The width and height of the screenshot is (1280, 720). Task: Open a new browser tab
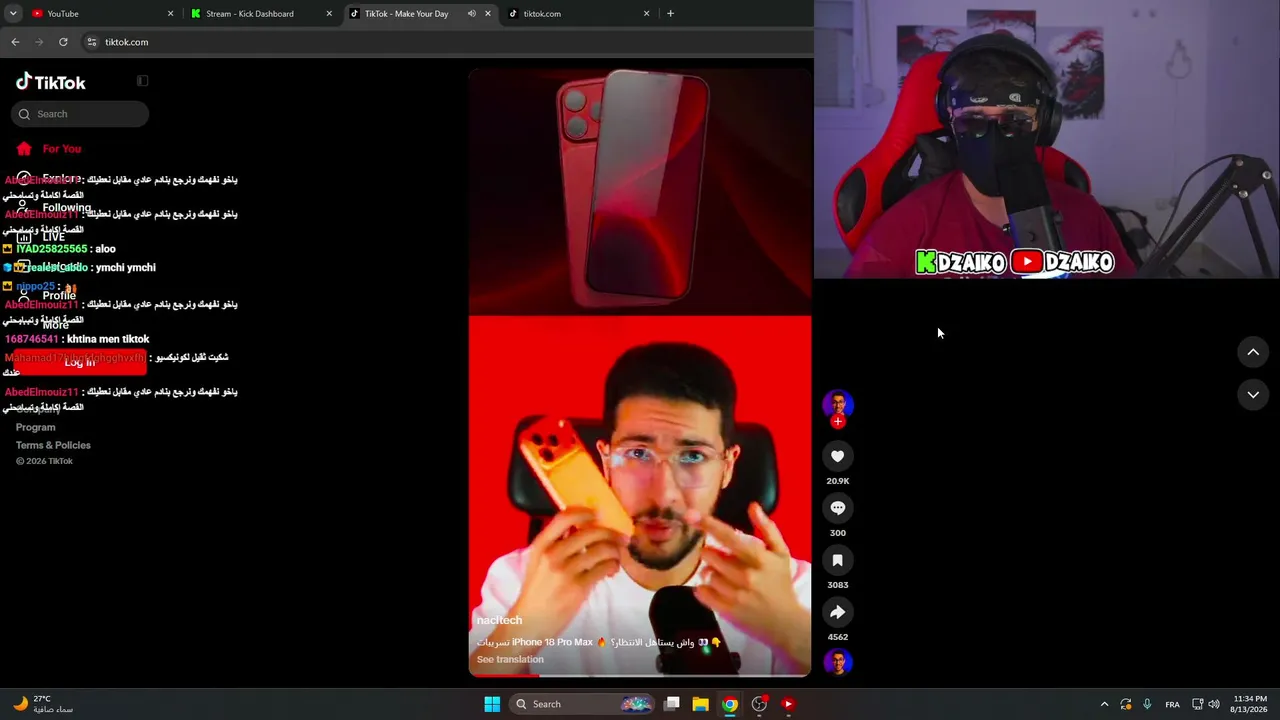click(x=670, y=14)
